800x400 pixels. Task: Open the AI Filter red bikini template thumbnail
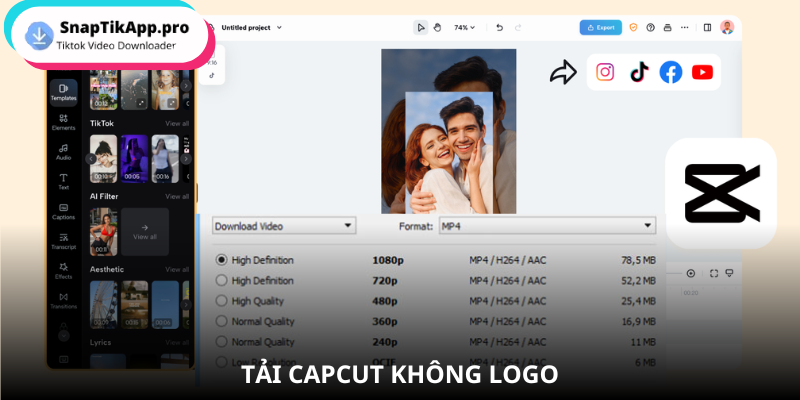(x=104, y=232)
